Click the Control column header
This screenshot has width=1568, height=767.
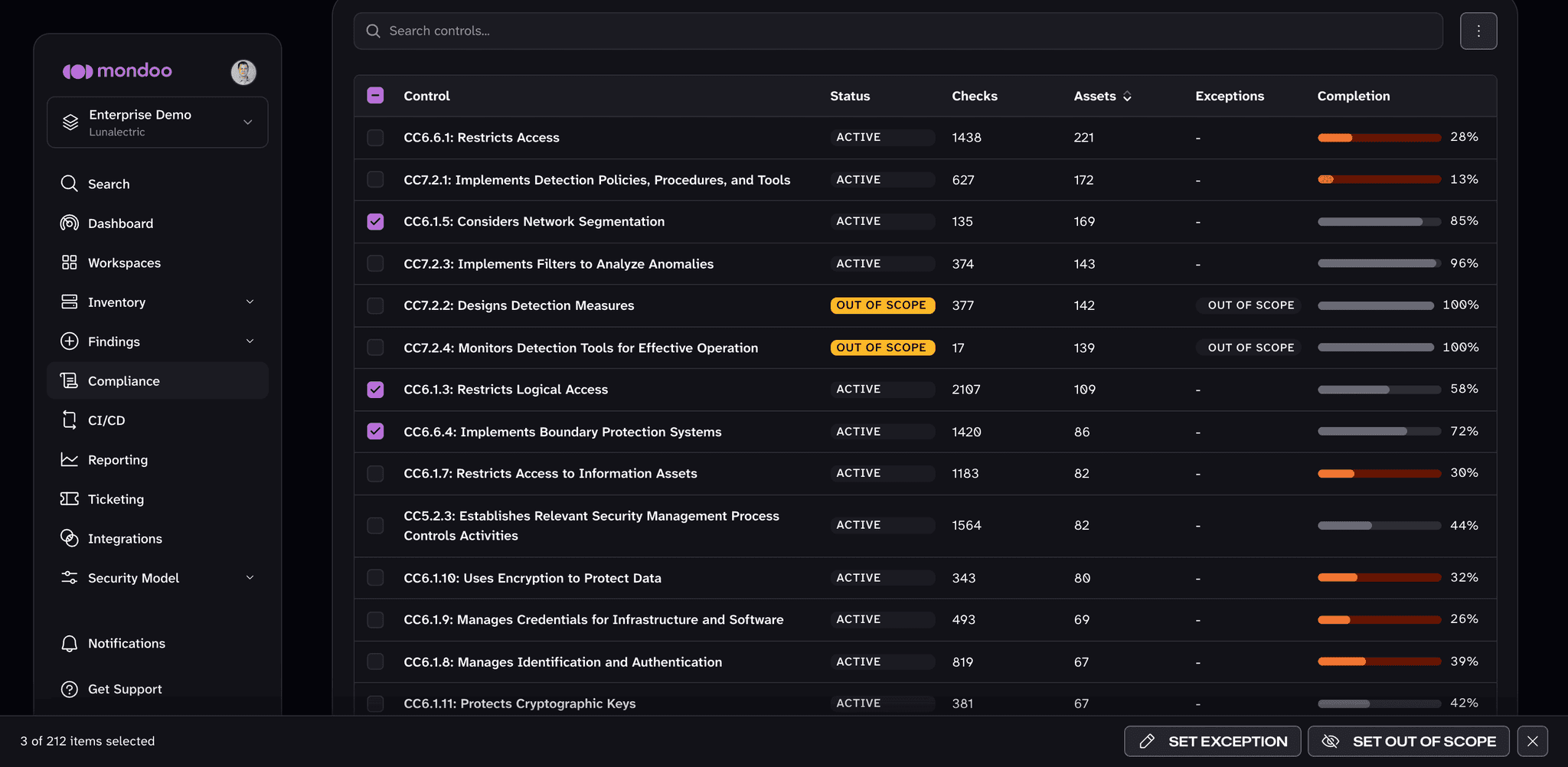tap(426, 96)
